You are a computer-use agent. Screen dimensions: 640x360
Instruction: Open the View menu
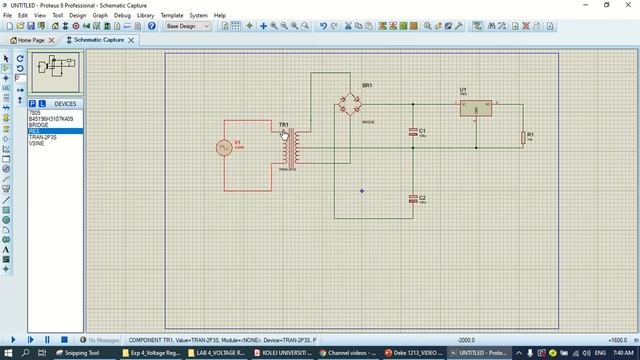point(40,16)
